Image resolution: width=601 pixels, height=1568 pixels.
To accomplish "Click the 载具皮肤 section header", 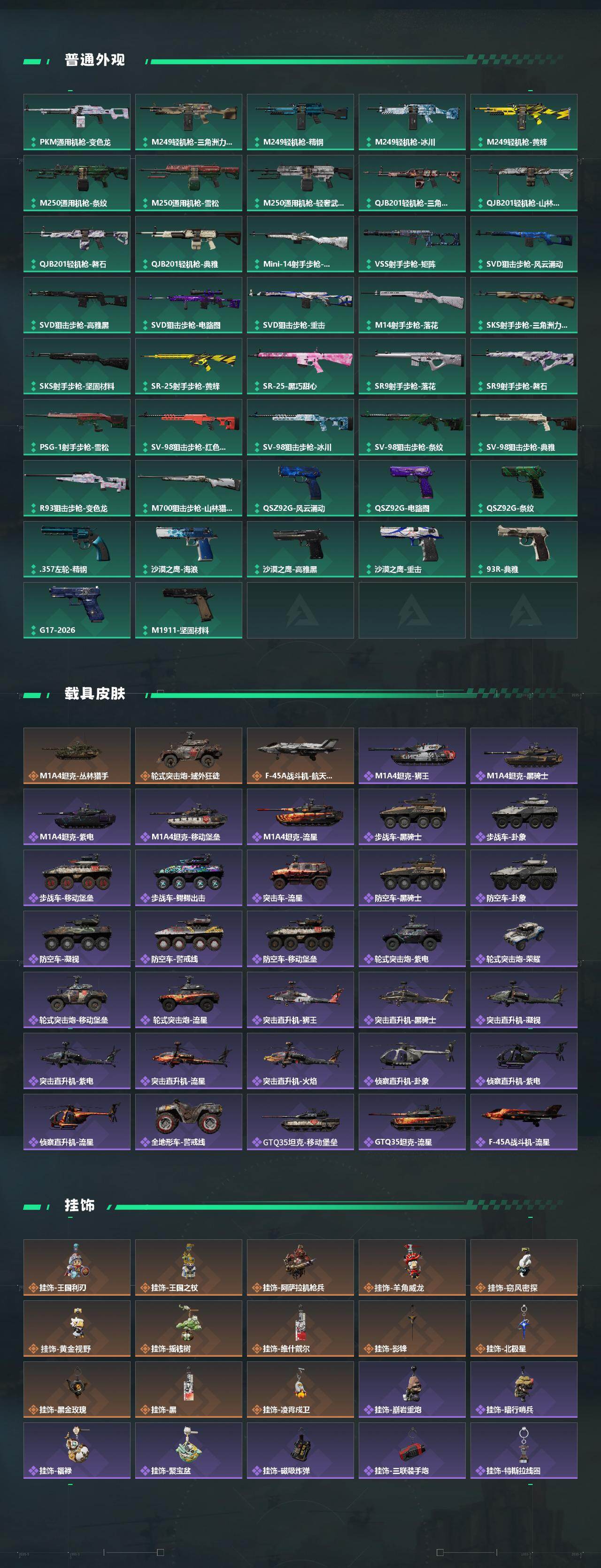I will [94, 693].
